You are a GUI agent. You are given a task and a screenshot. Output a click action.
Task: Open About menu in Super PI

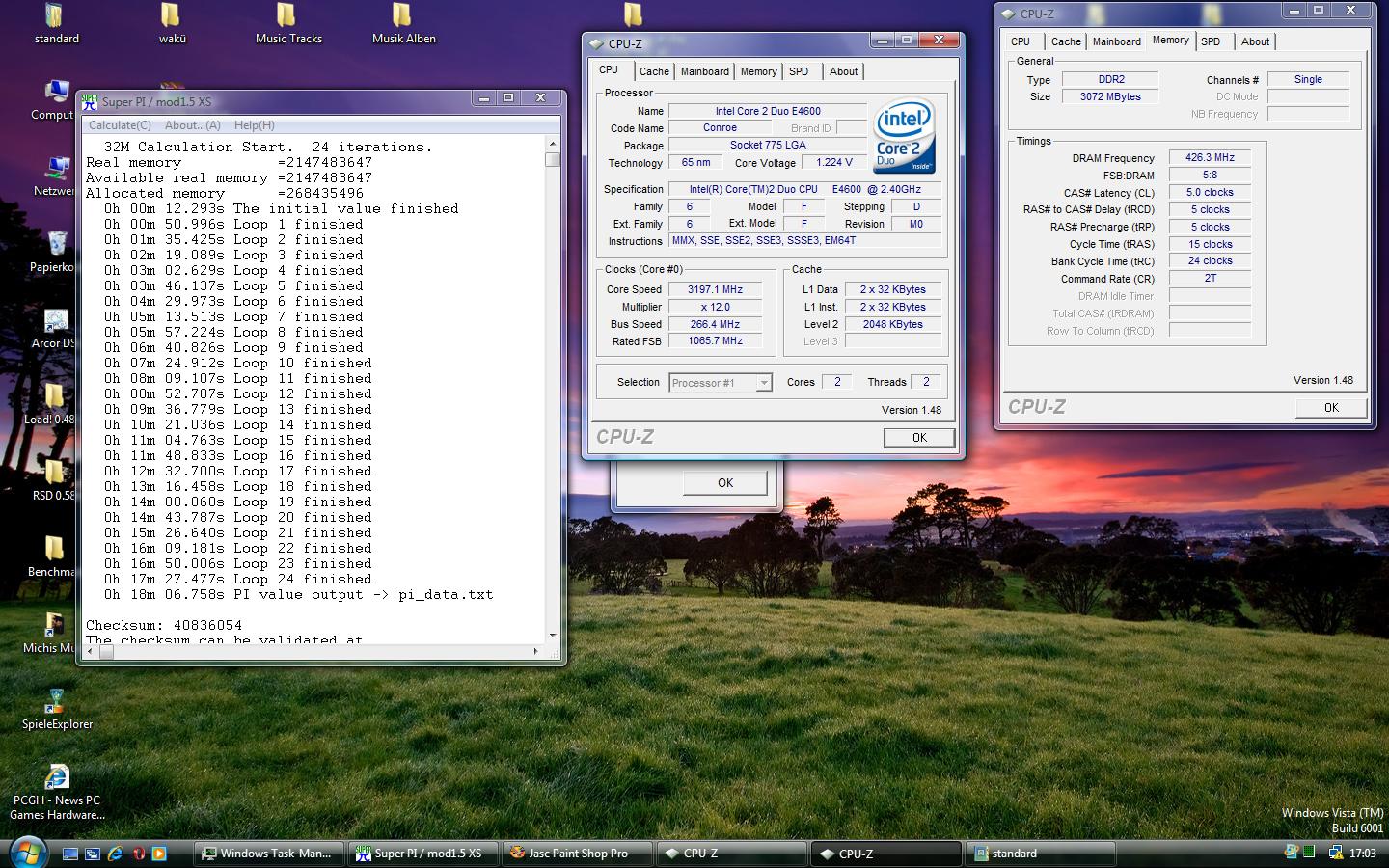click(192, 125)
